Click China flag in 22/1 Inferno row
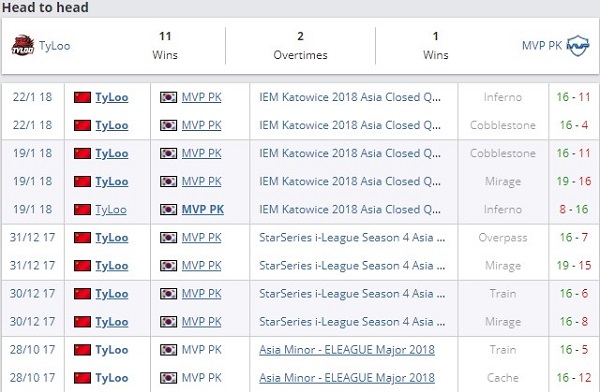Screen dimensions: 600x392 82,97
